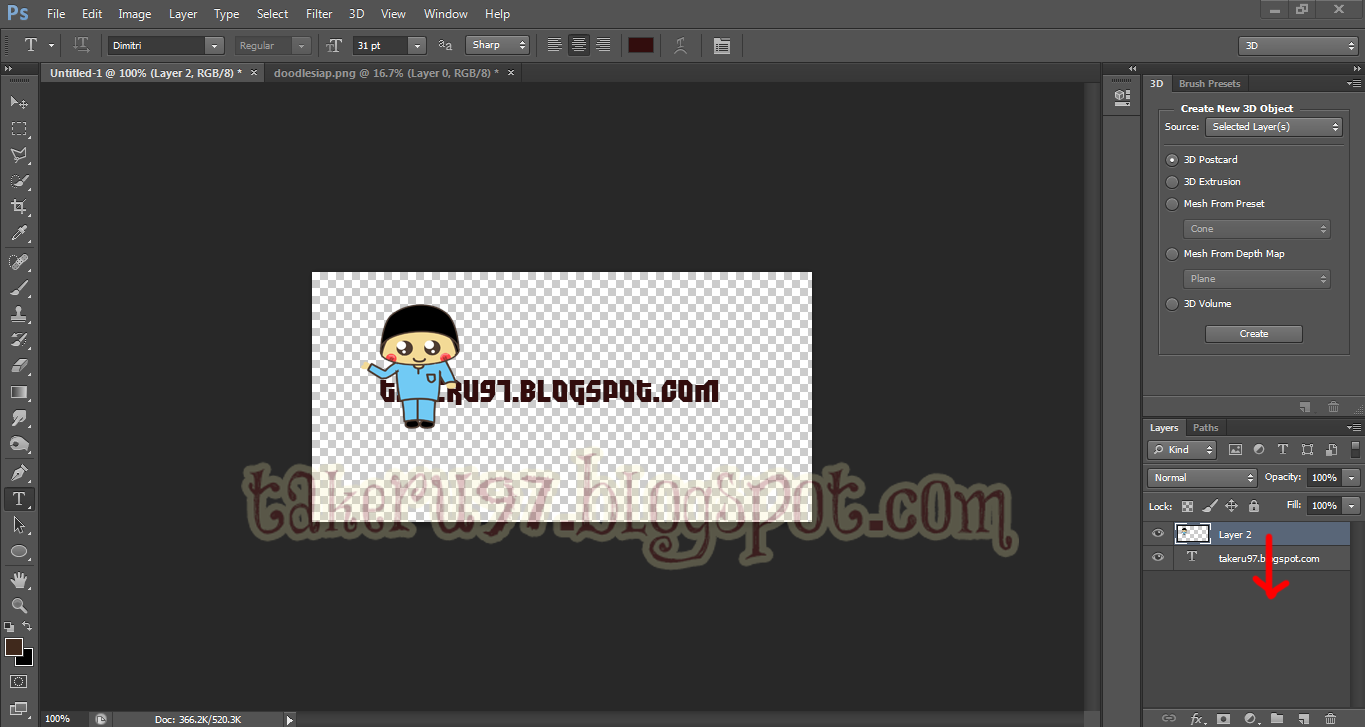This screenshot has width=1365, height=727.
Task: Open text color swatch in options bar
Action: [640, 45]
